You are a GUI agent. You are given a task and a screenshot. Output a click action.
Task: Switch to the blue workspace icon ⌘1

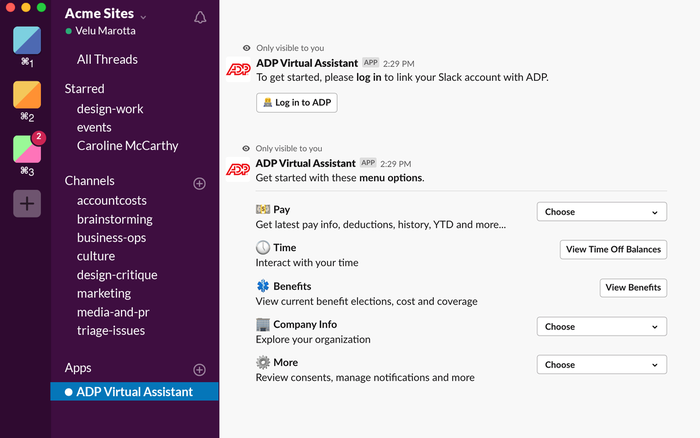(27, 40)
